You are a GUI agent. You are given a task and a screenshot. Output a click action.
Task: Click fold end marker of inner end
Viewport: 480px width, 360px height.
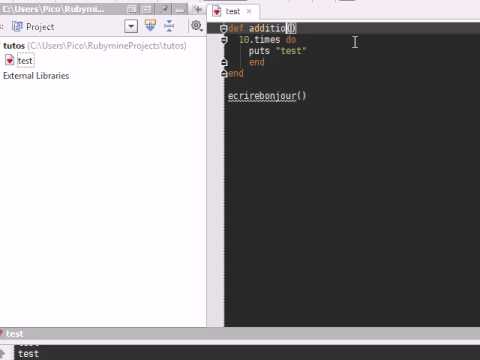[224, 62]
